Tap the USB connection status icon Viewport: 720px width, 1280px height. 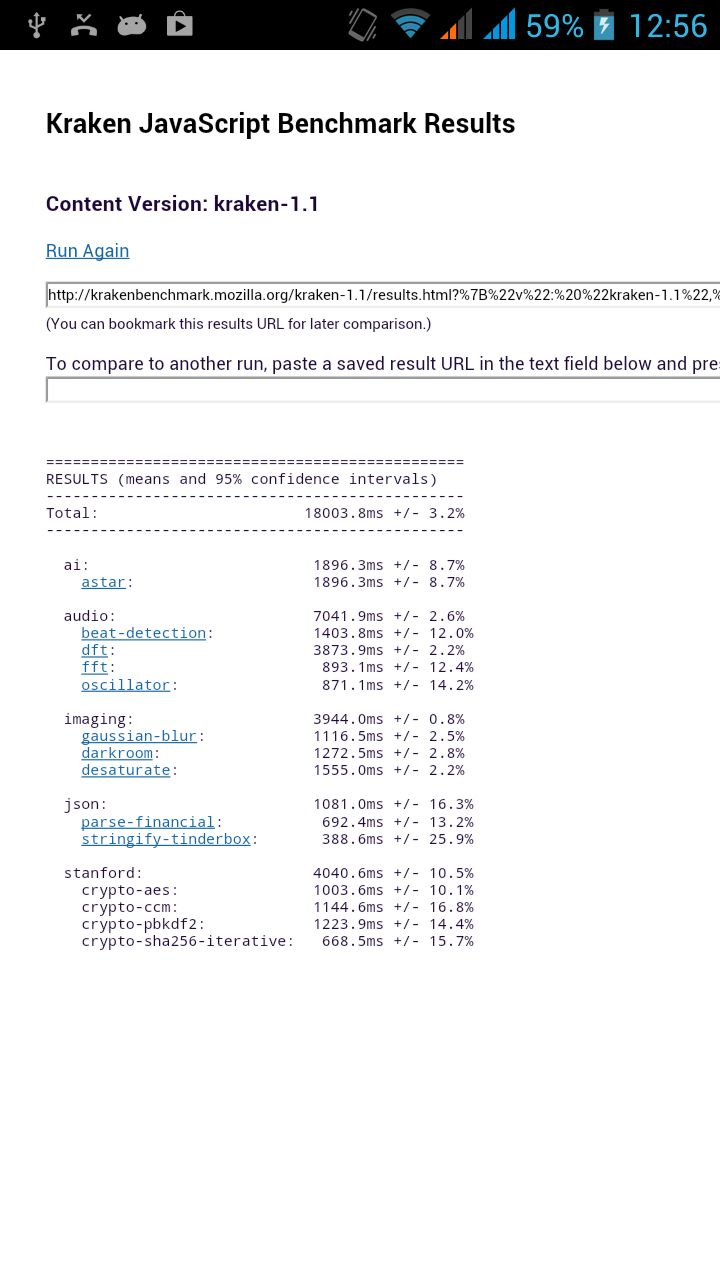[x=37, y=25]
